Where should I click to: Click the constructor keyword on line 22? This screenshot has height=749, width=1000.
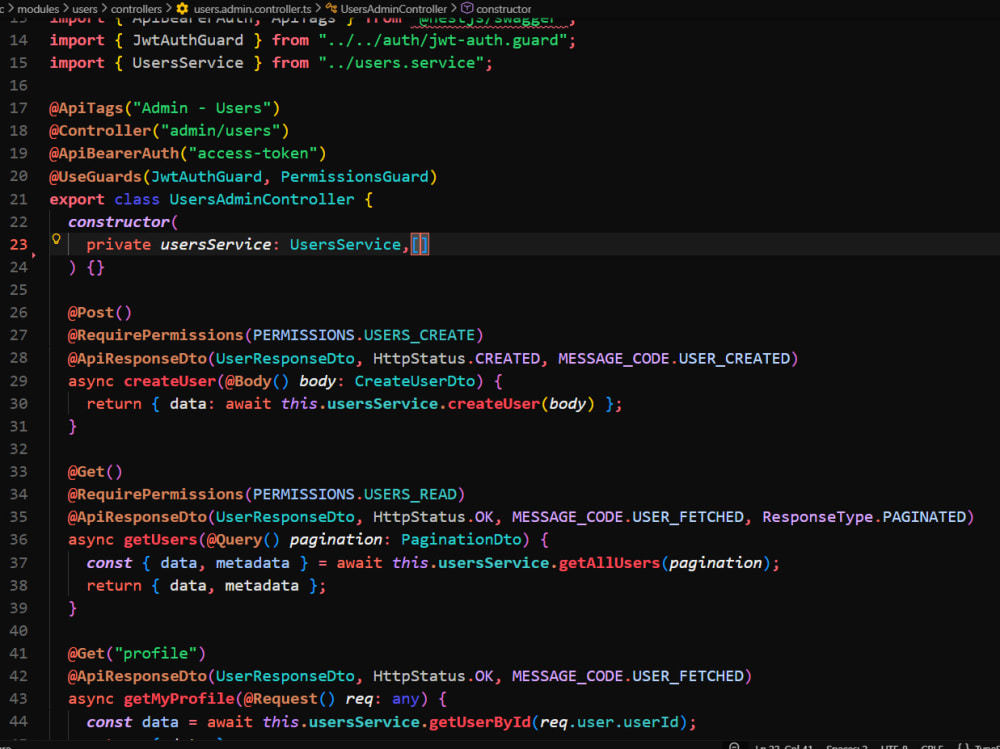(119, 222)
